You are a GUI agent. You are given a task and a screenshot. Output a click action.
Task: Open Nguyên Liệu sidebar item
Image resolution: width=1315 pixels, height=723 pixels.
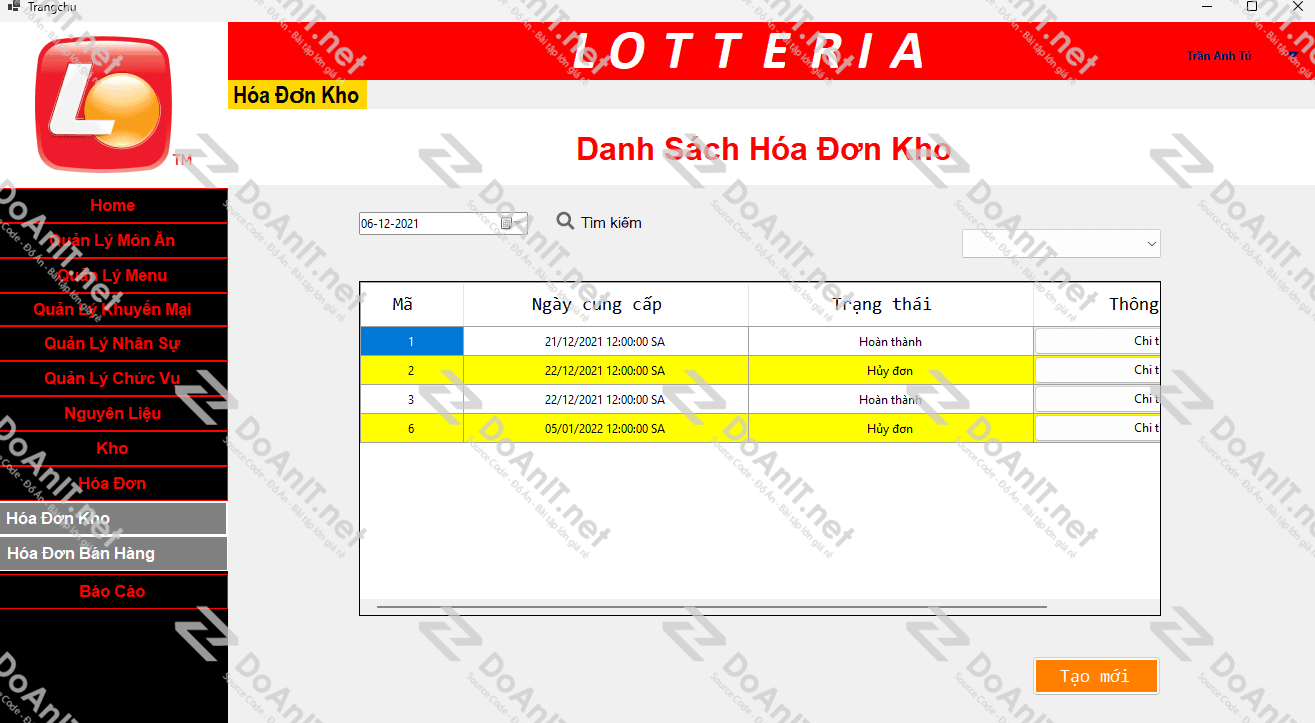pyautogui.click(x=113, y=413)
